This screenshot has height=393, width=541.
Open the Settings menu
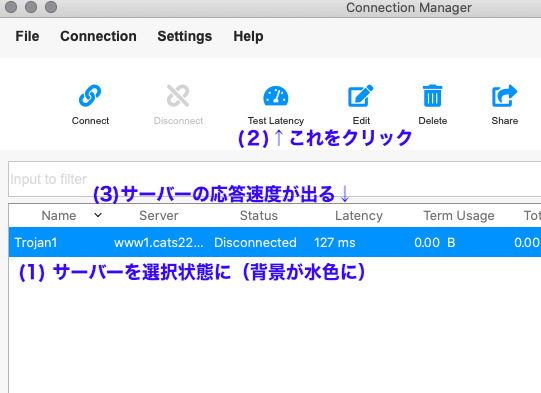[x=185, y=36]
